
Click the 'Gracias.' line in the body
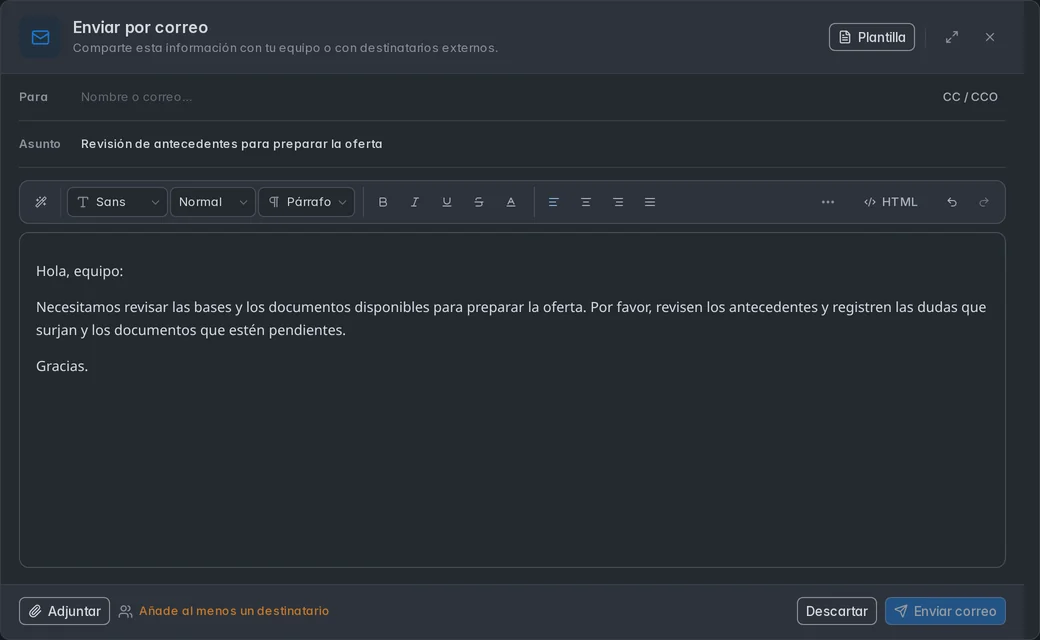[62, 366]
